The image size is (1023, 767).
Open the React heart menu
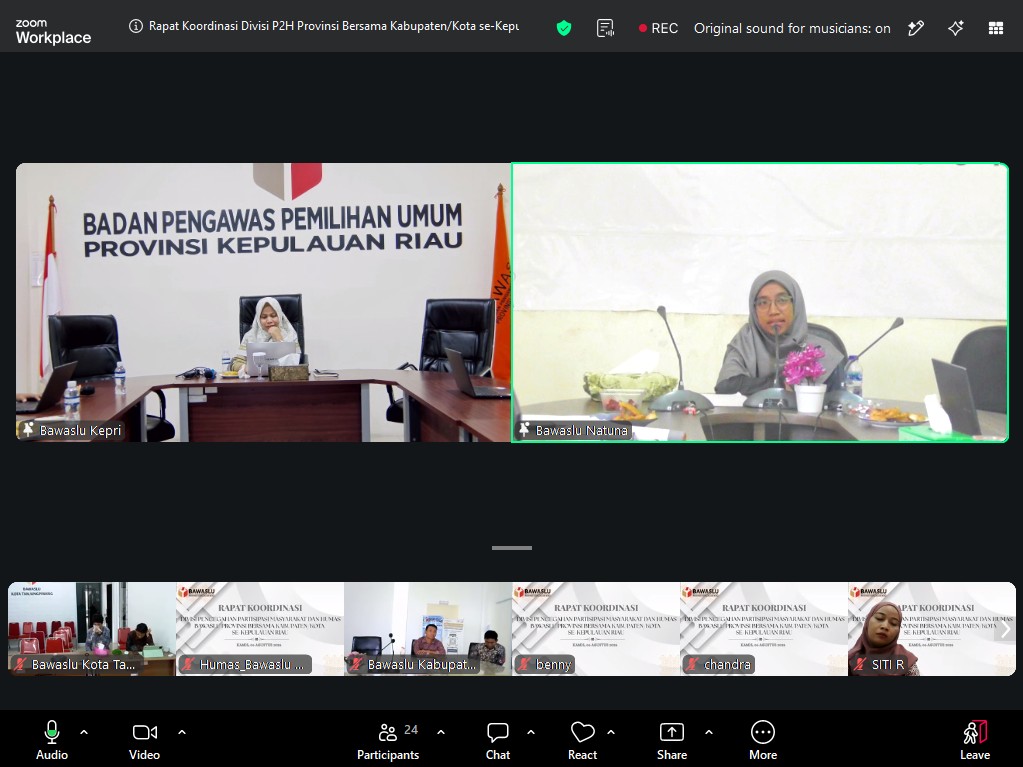[x=583, y=740]
